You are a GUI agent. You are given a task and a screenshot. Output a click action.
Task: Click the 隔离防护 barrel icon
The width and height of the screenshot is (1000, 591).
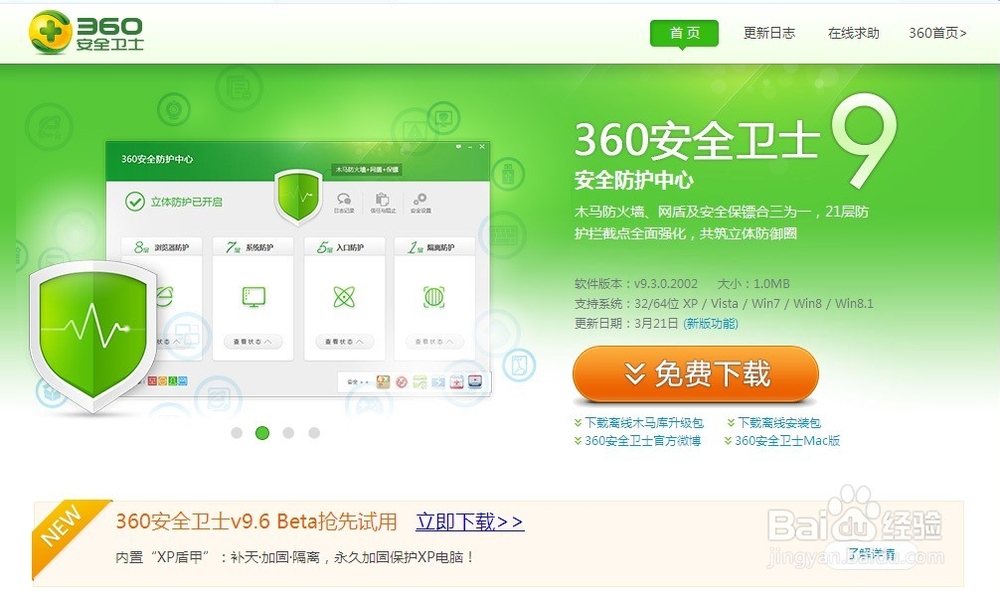(x=434, y=297)
